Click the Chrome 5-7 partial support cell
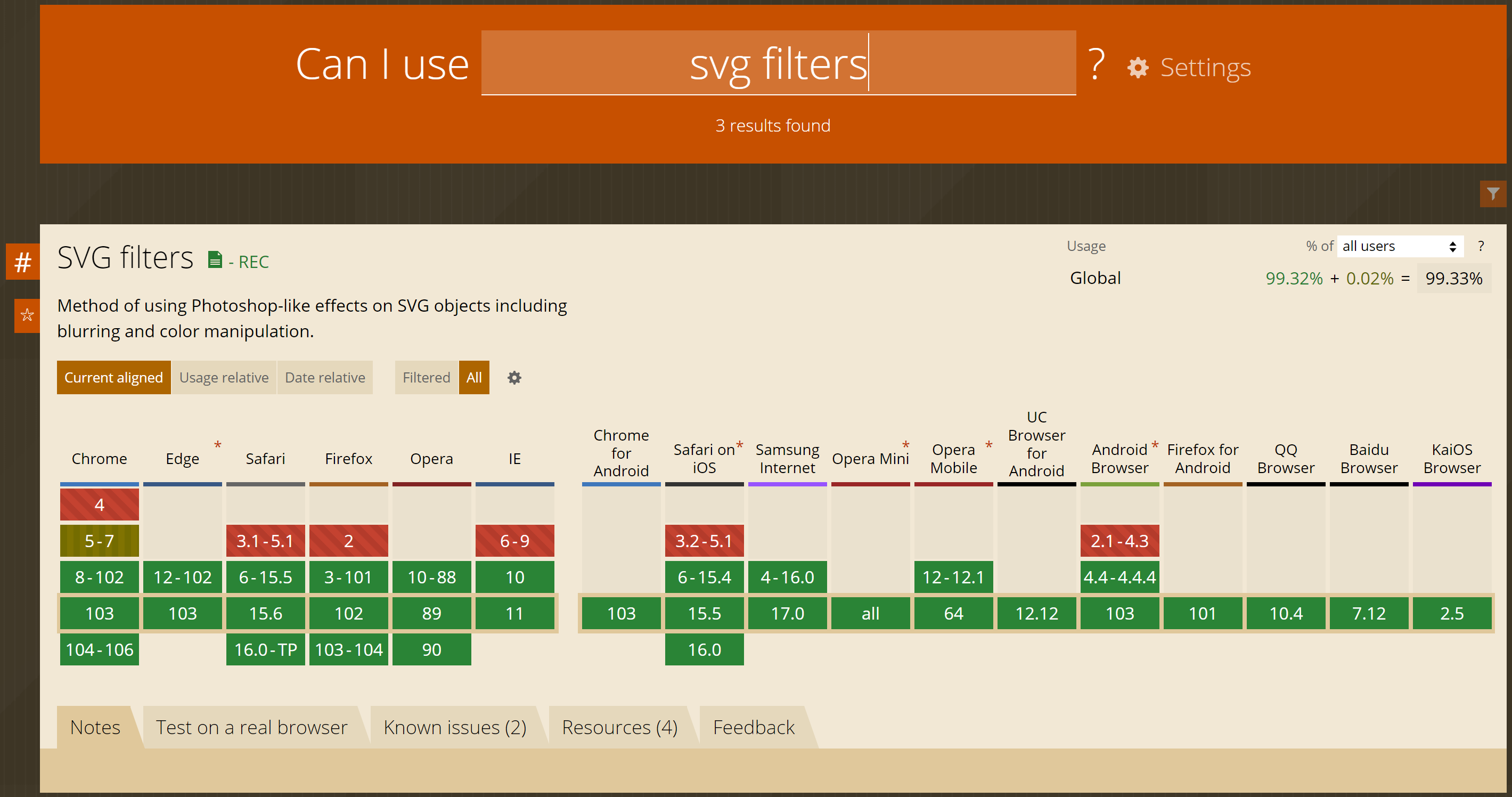Screen dimensions: 1512x797 click(99, 541)
